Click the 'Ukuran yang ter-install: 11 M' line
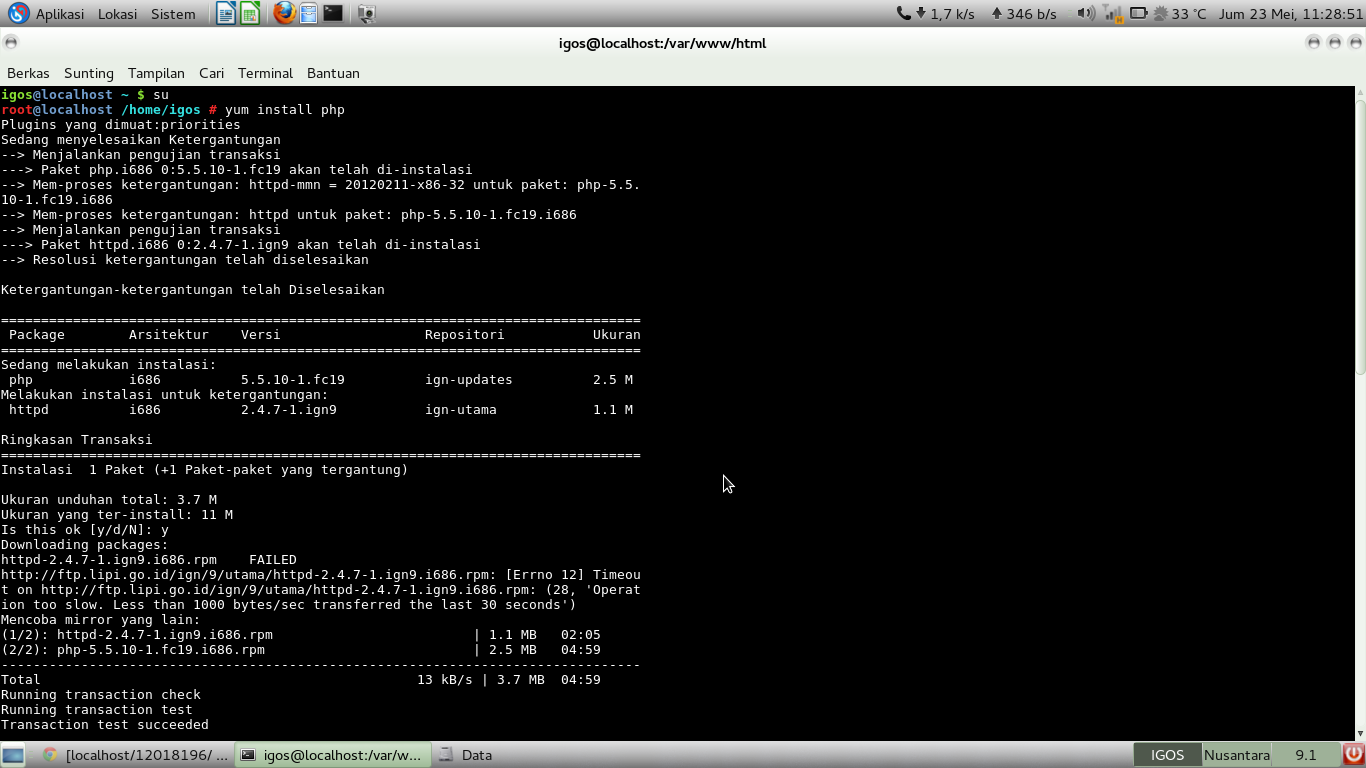 click(x=117, y=515)
